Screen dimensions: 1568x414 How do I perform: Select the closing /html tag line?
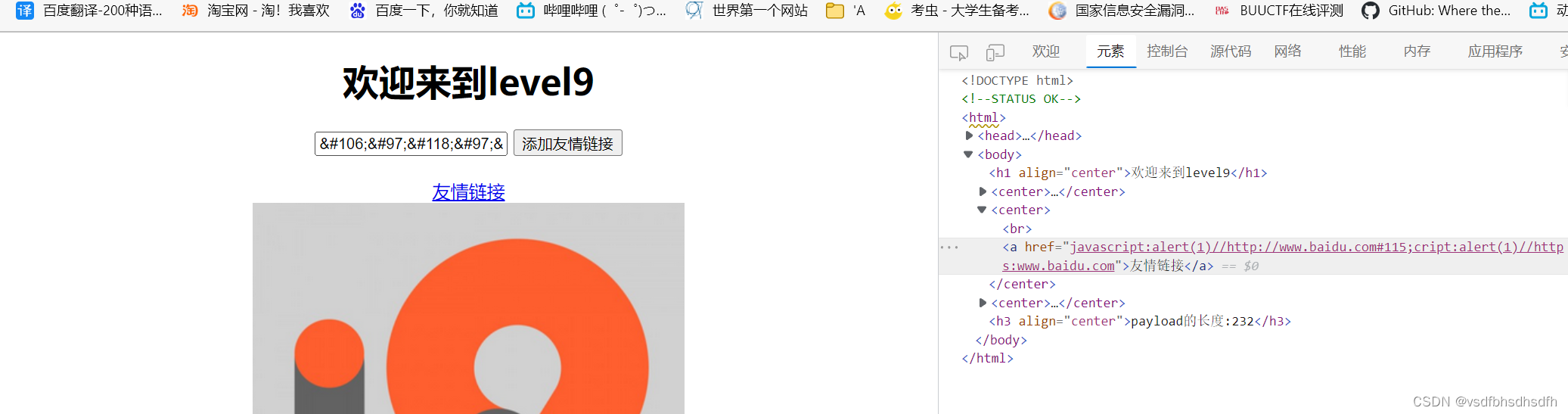pos(987,358)
